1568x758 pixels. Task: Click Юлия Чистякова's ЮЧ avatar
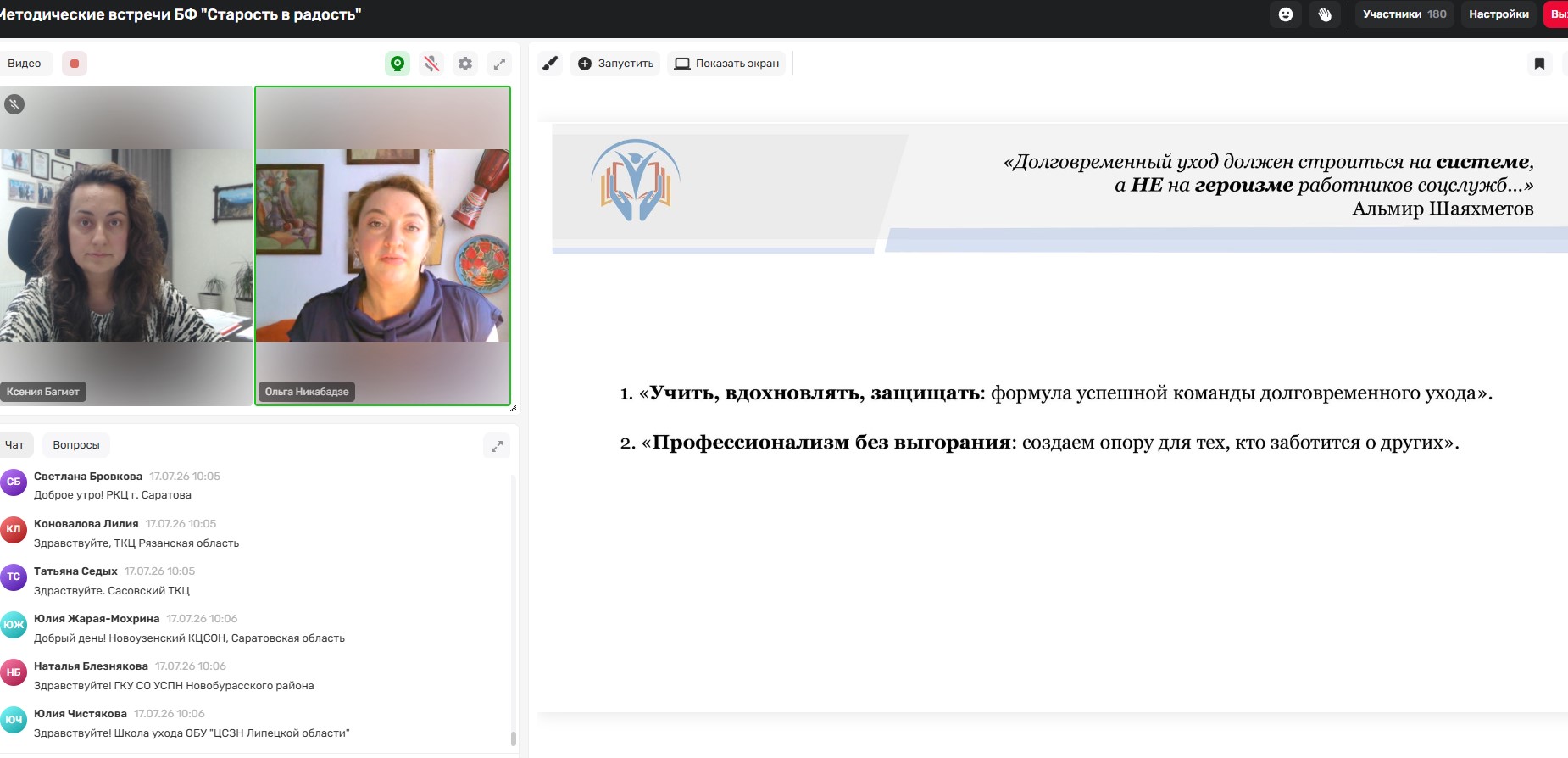[x=14, y=720]
